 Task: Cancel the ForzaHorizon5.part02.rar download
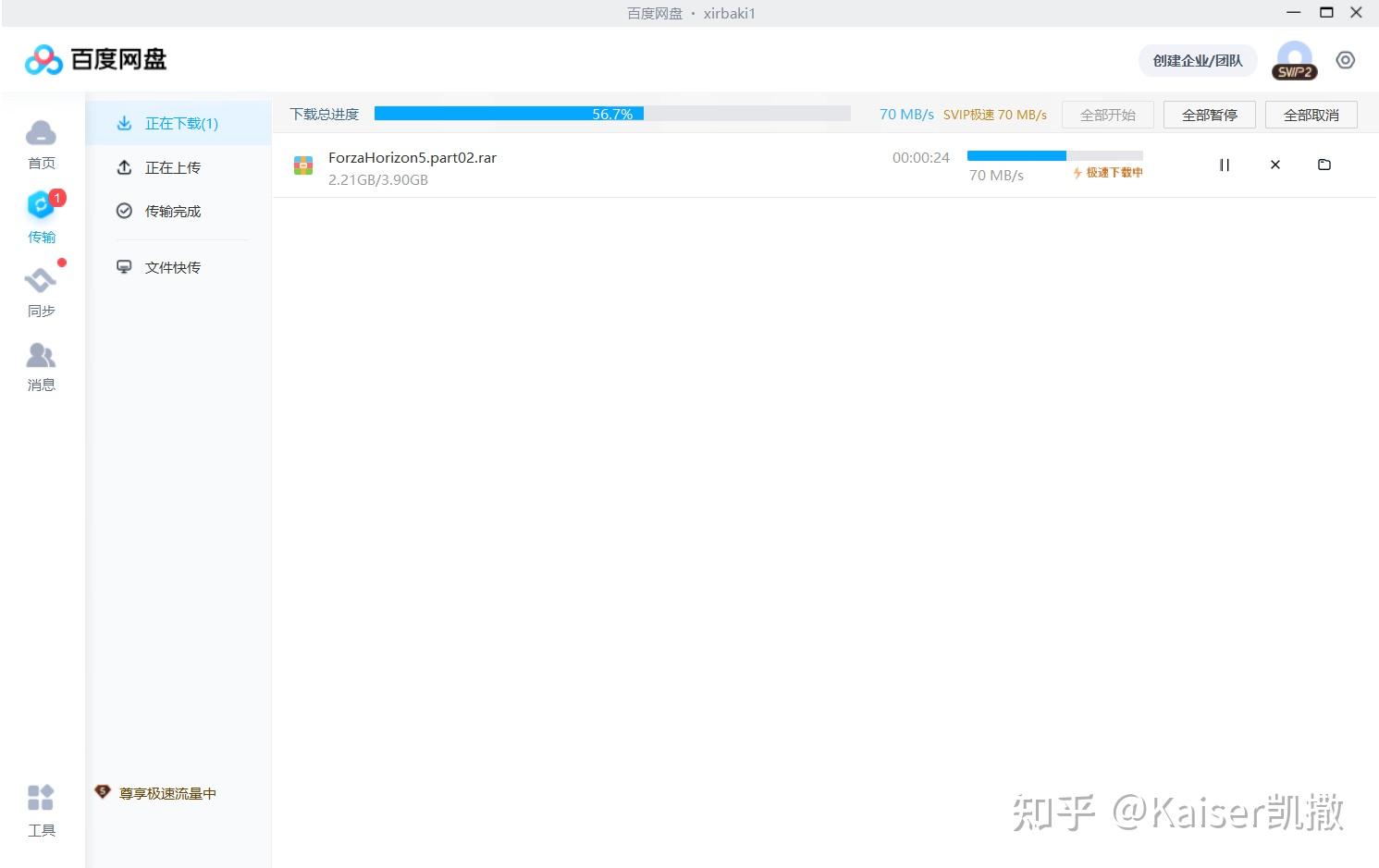click(1275, 165)
